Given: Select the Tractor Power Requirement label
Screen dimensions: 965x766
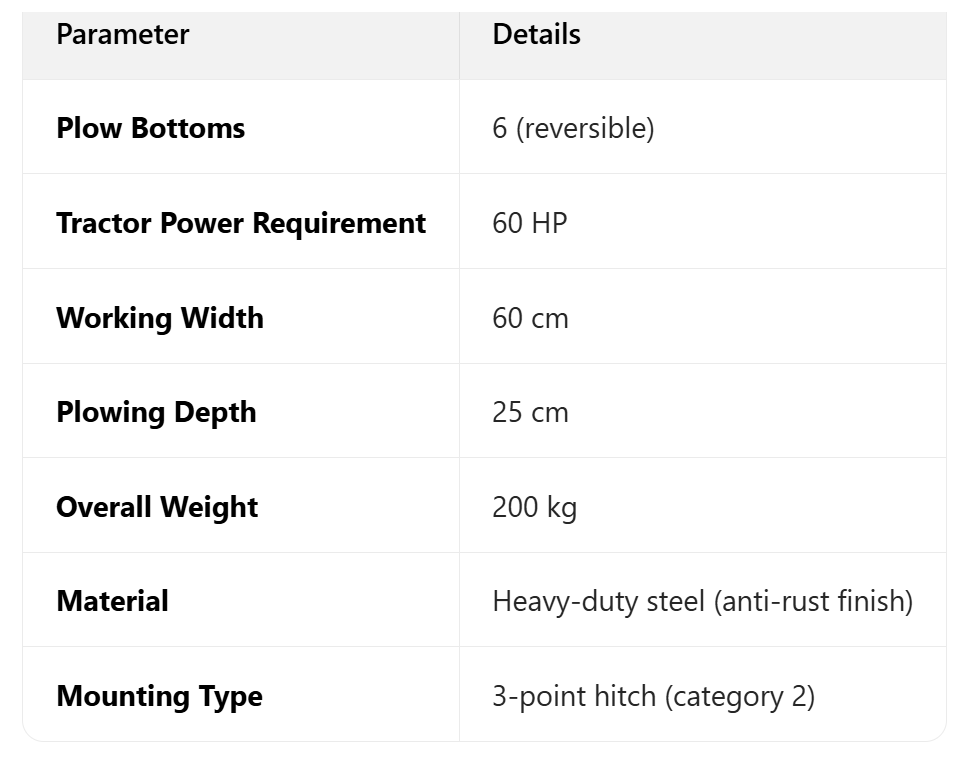Looking at the screenshot, I should [240, 223].
